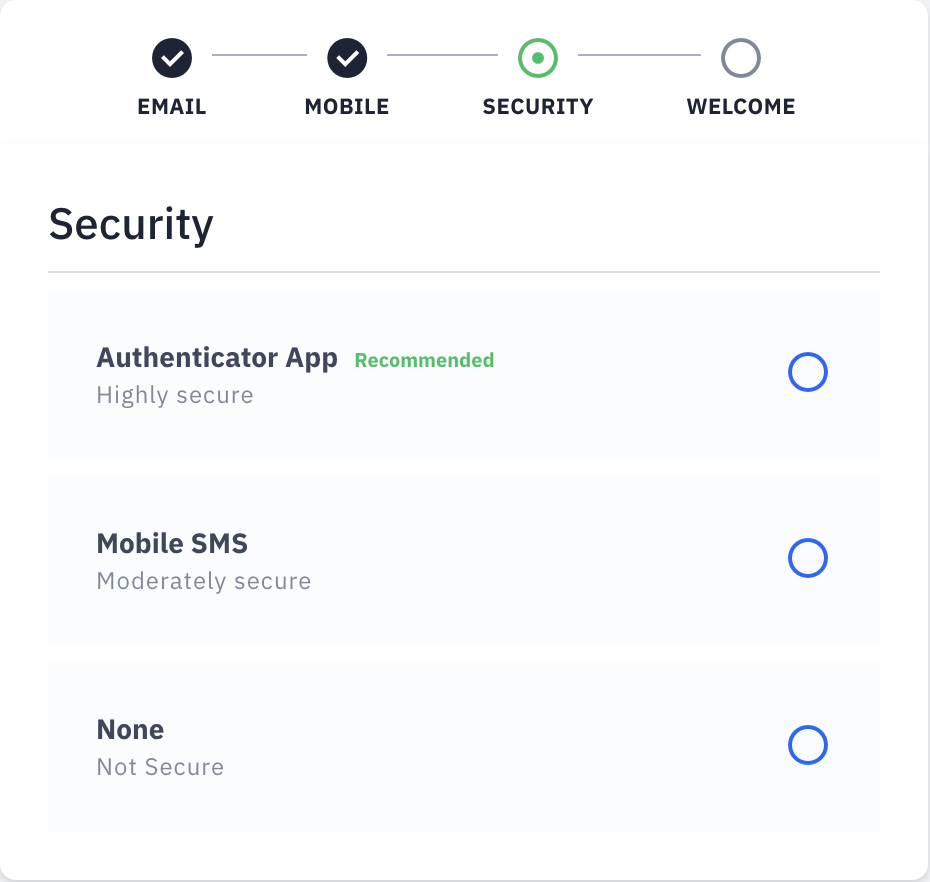Click the Mobile step checkmark icon
The height and width of the screenshot is (882, 930).
point(347,58)
